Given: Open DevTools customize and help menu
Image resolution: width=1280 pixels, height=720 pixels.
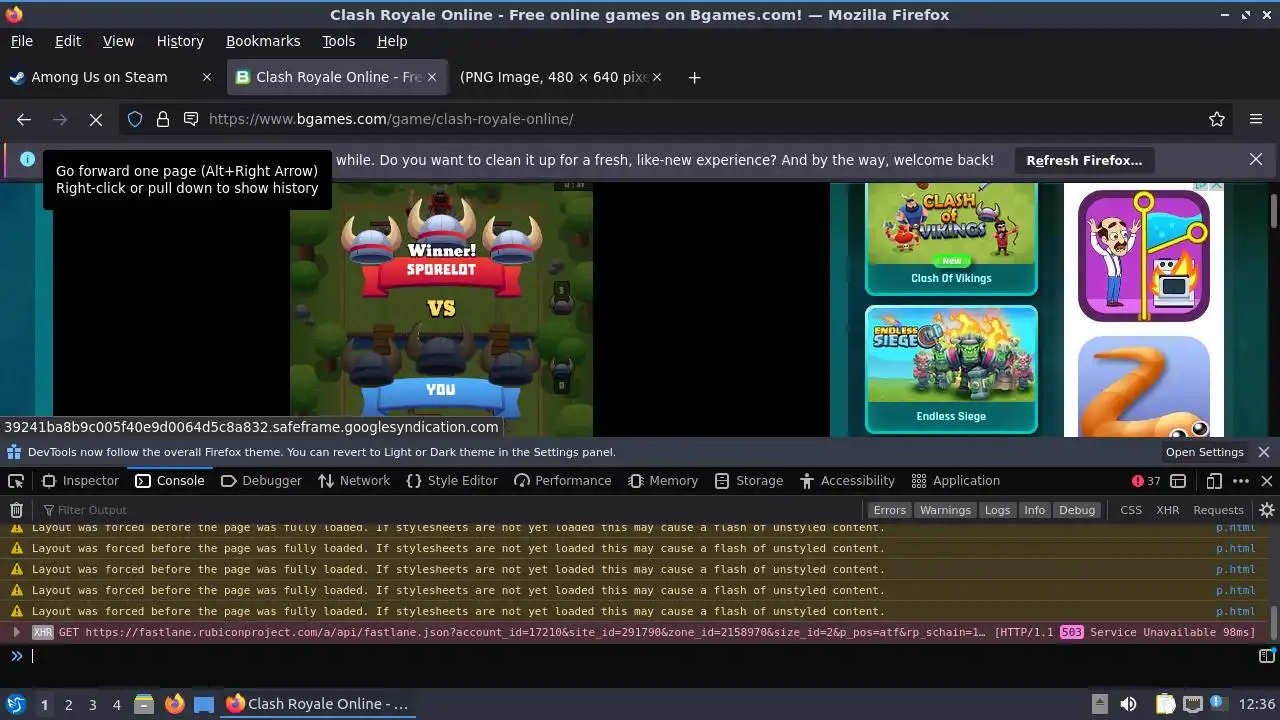Looking at the screenshot, I should pyautogui.click(x=1241, y=481).
